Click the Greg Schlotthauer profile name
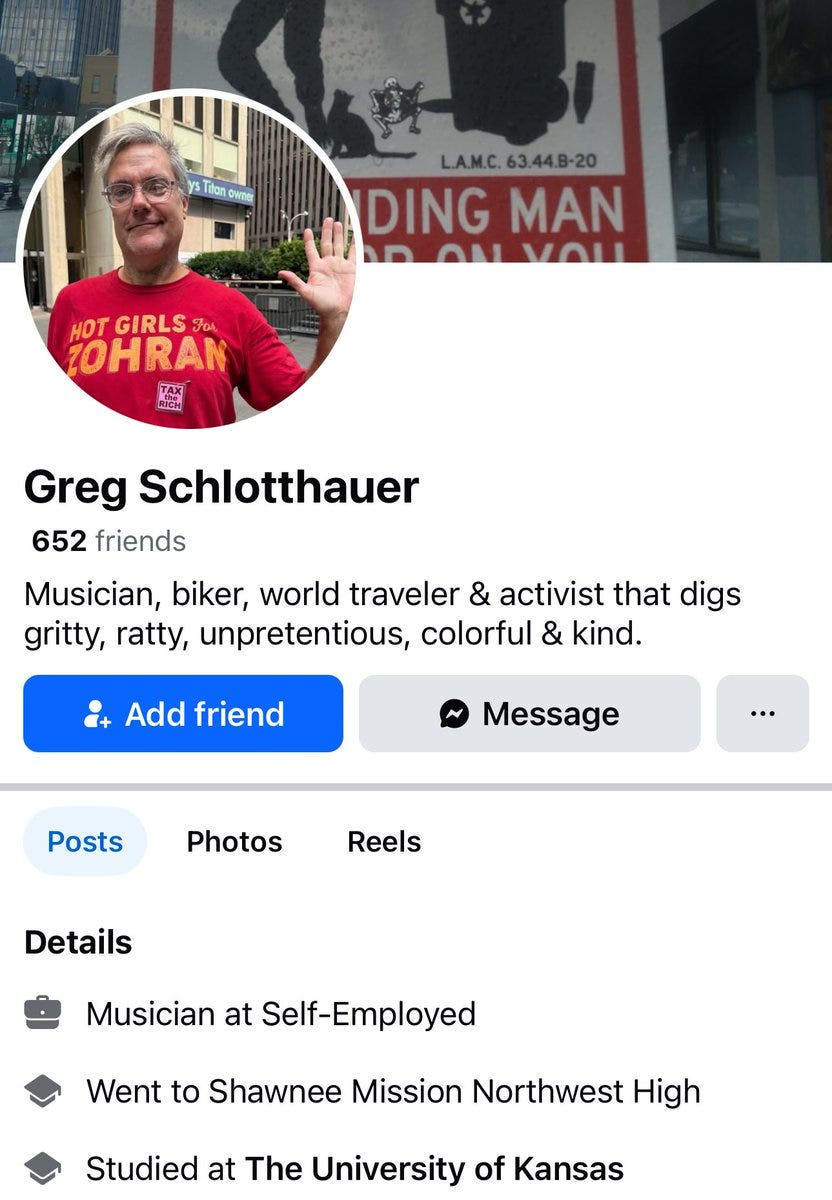Image resolution: width=832 pixels, height=1200 pixels. [x=221, y=487]
